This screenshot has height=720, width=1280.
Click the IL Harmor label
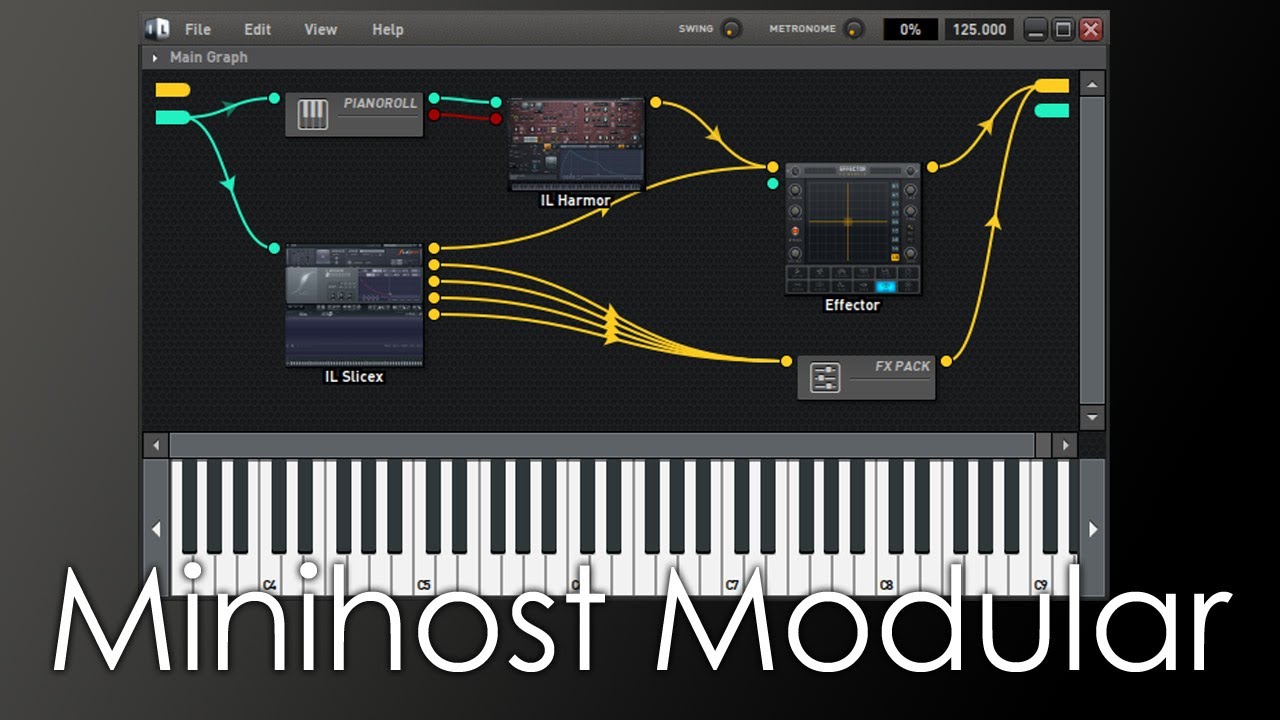coord(576,201)
